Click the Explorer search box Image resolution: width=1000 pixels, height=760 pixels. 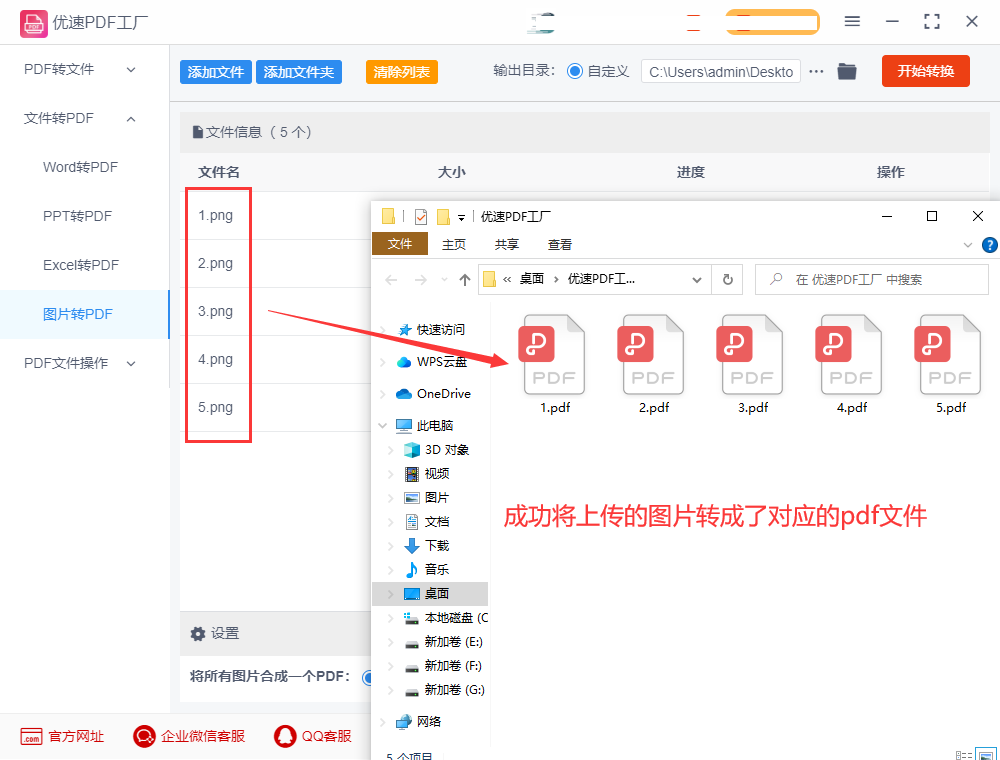click(871, 279)
